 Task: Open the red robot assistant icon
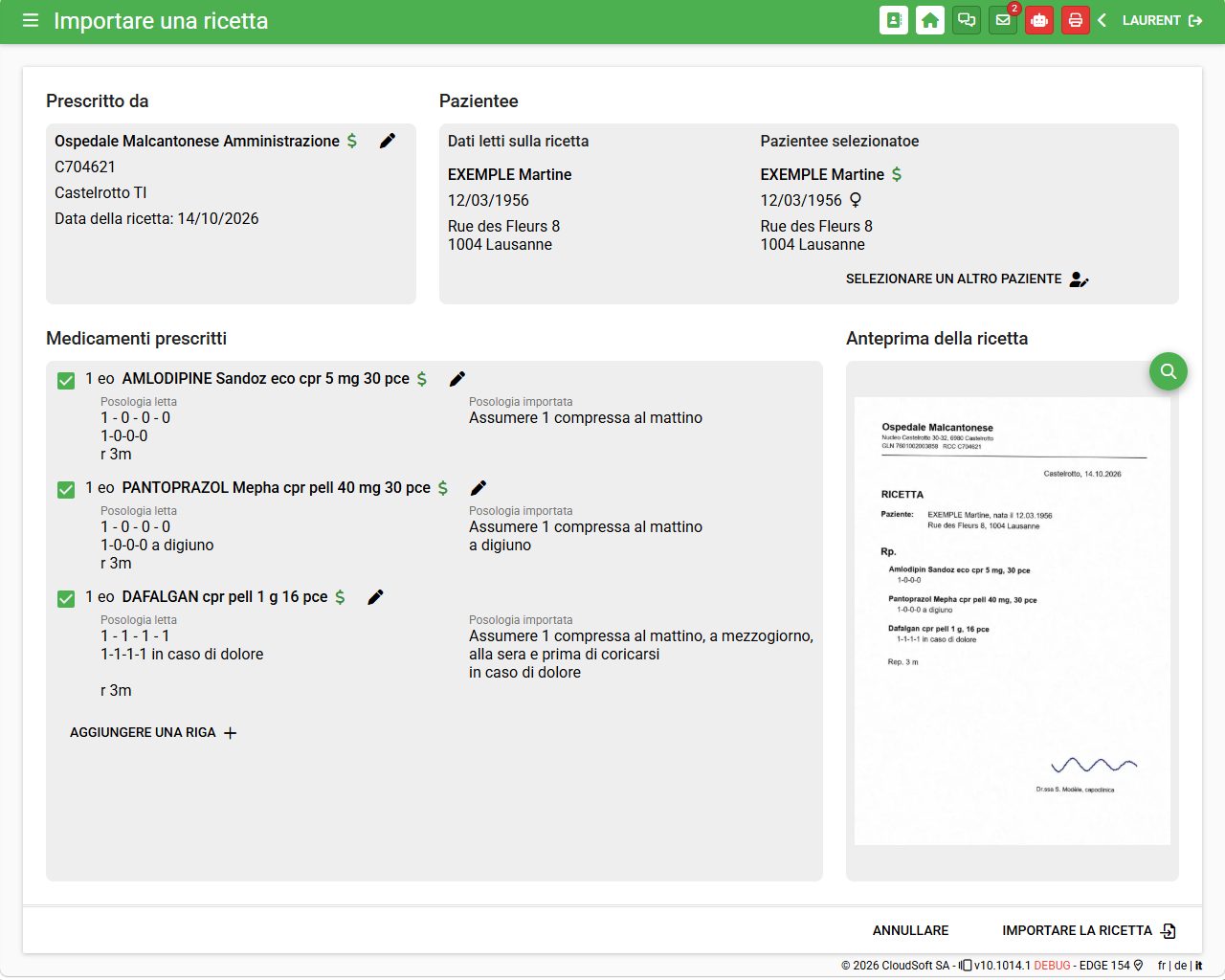pyautogui.click(x=1039, y=20)
